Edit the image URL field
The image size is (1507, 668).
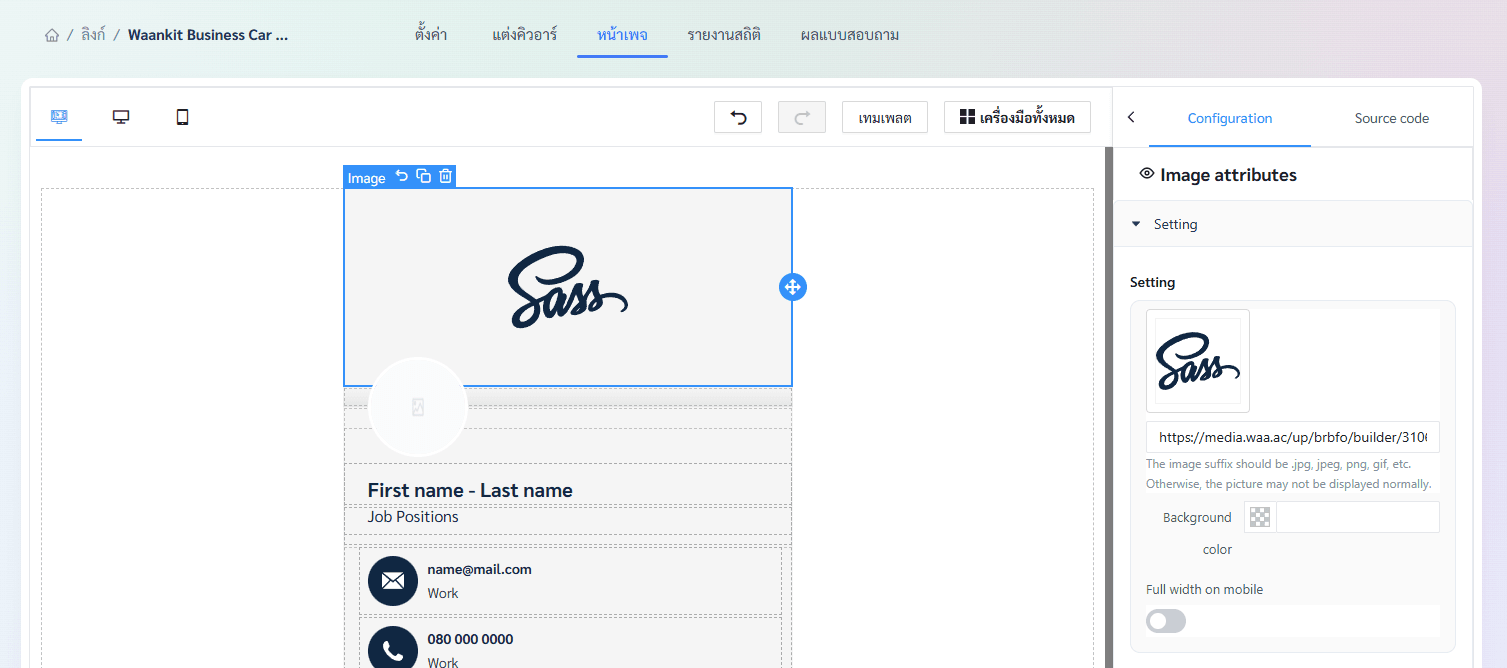(1293, 437)
